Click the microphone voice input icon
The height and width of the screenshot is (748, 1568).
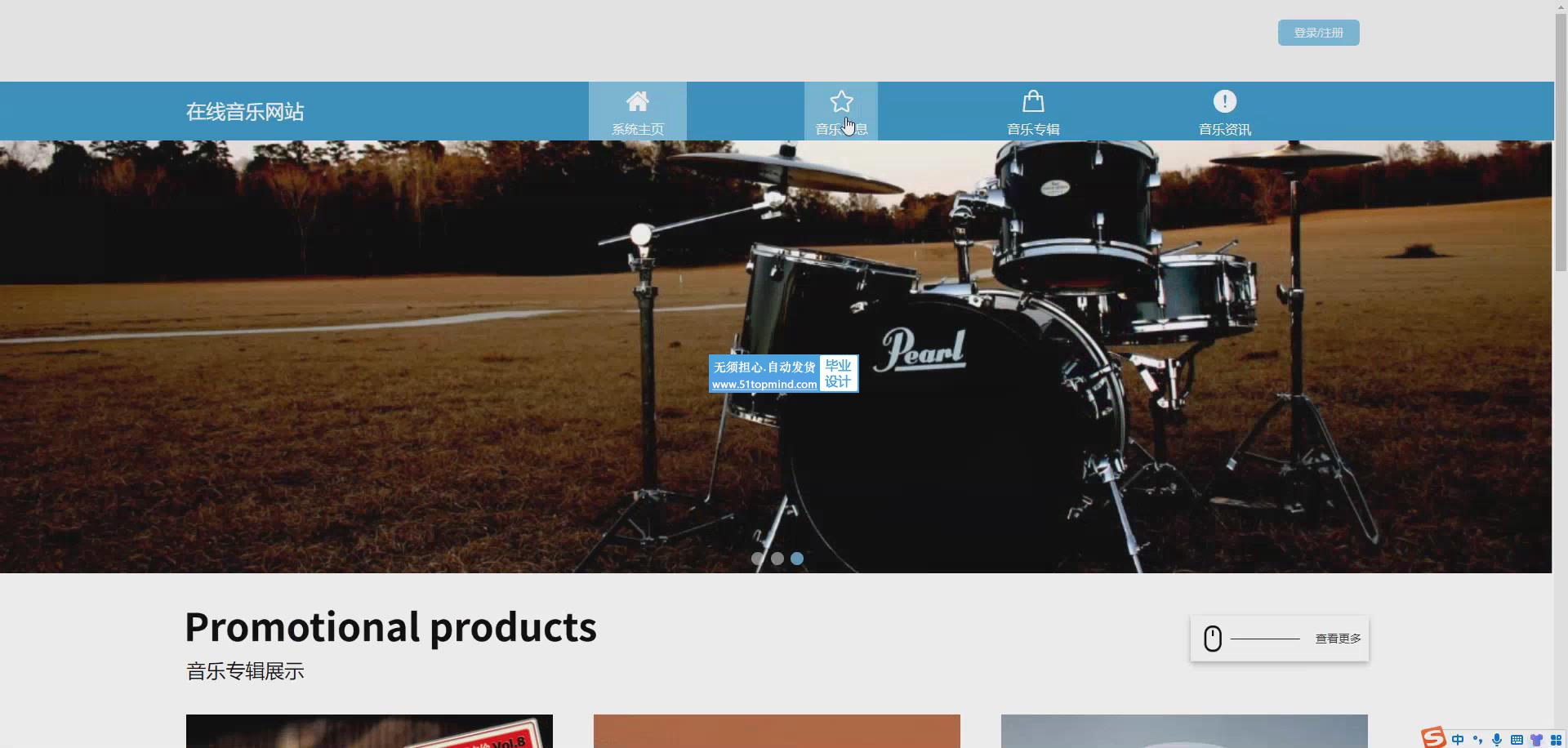(x=1497, y=740)
